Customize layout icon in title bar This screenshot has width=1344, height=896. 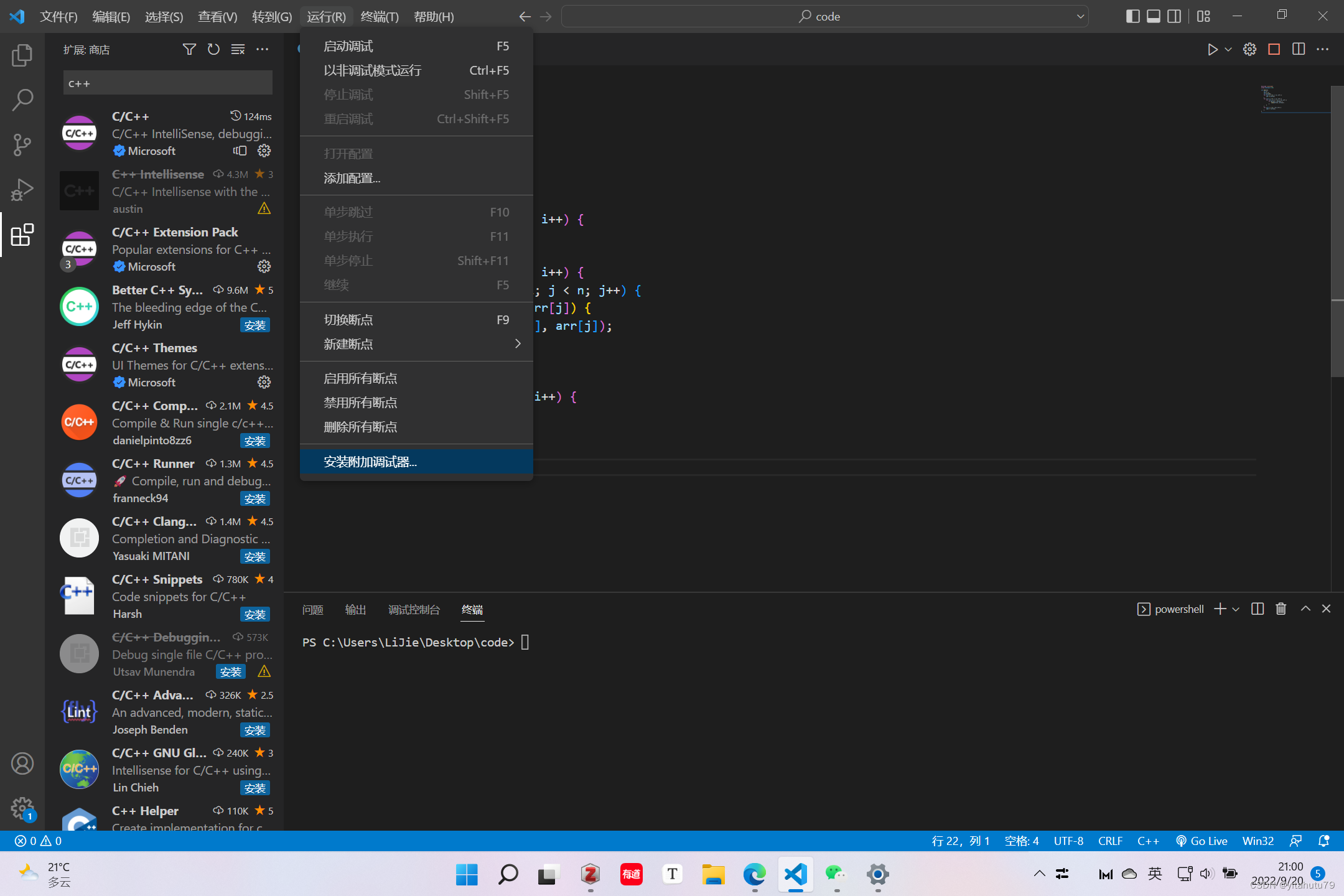(1203, 16)
